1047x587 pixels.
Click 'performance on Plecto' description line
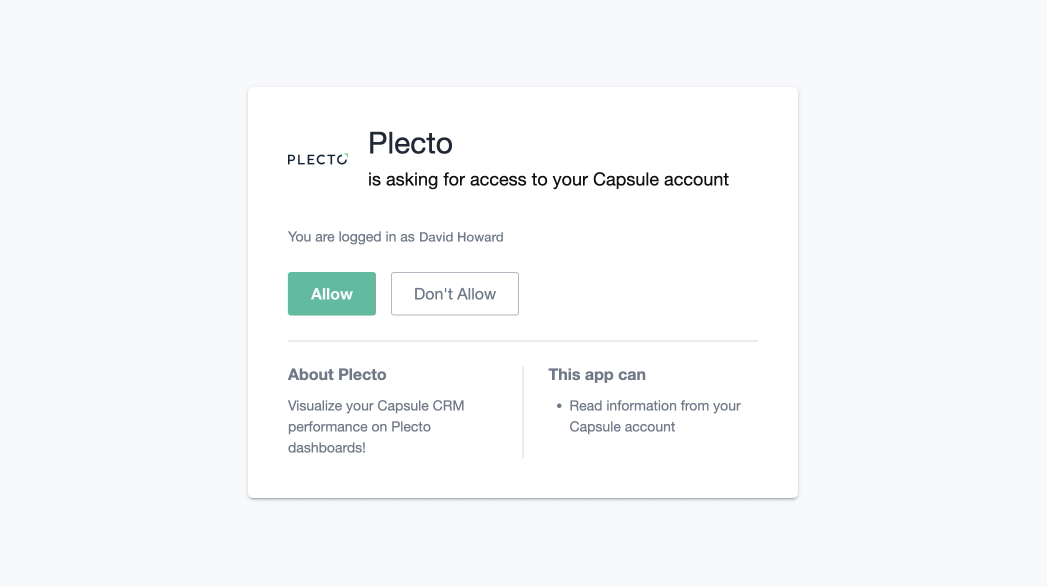[x=359, y=427]
